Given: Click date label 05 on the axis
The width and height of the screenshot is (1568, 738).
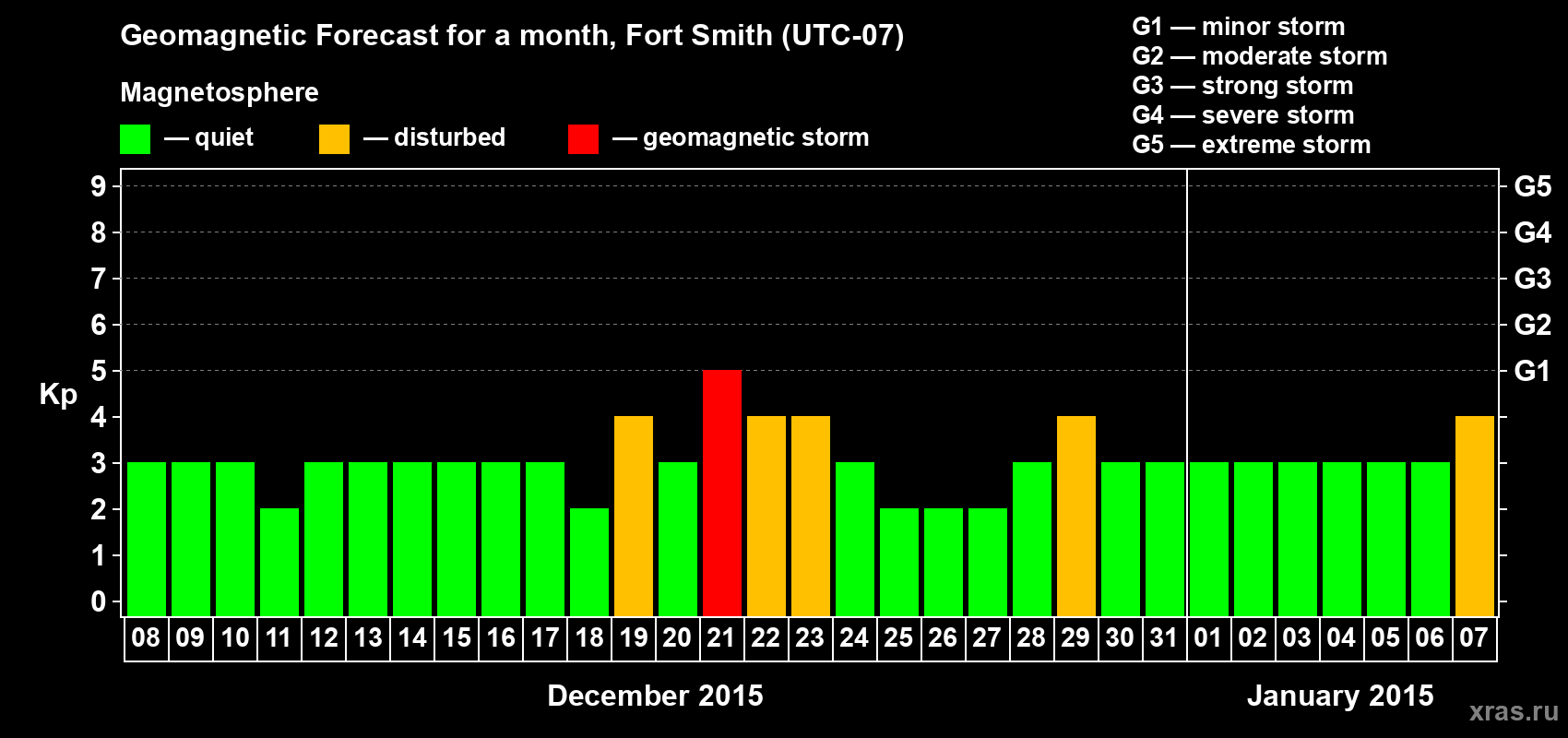Looking at the screenshot, I should tap(1385, 637).
